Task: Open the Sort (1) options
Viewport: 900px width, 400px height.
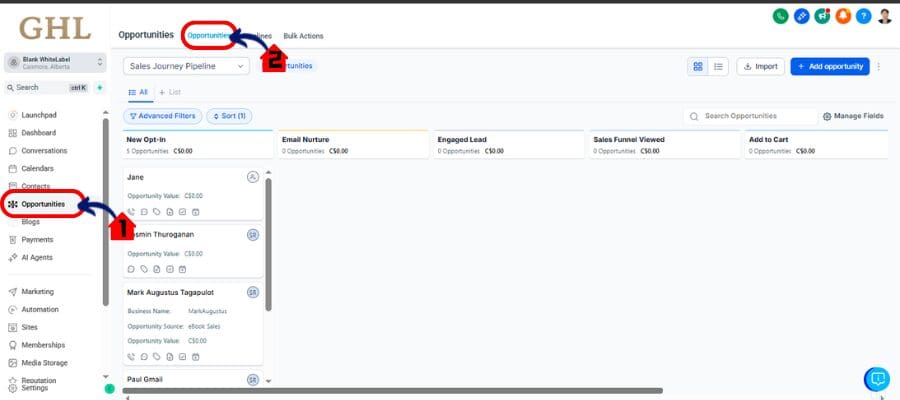Action: pos(229,116)
